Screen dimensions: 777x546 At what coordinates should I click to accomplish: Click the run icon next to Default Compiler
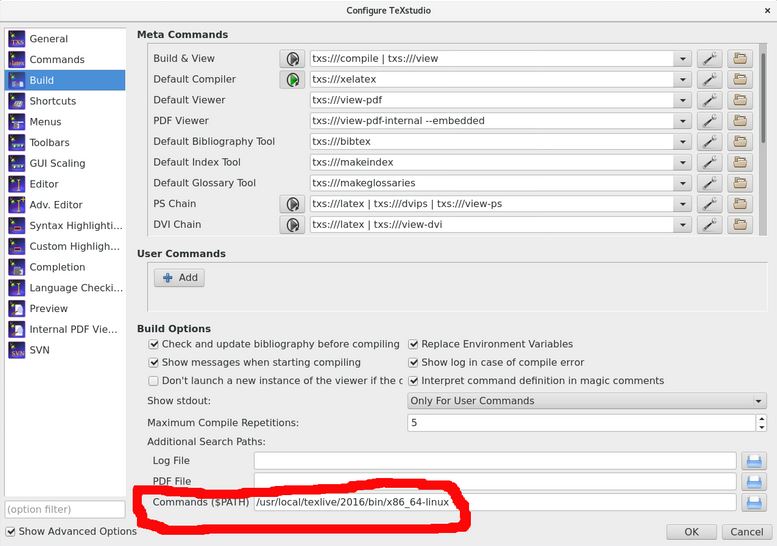click(x=292, y=80)
